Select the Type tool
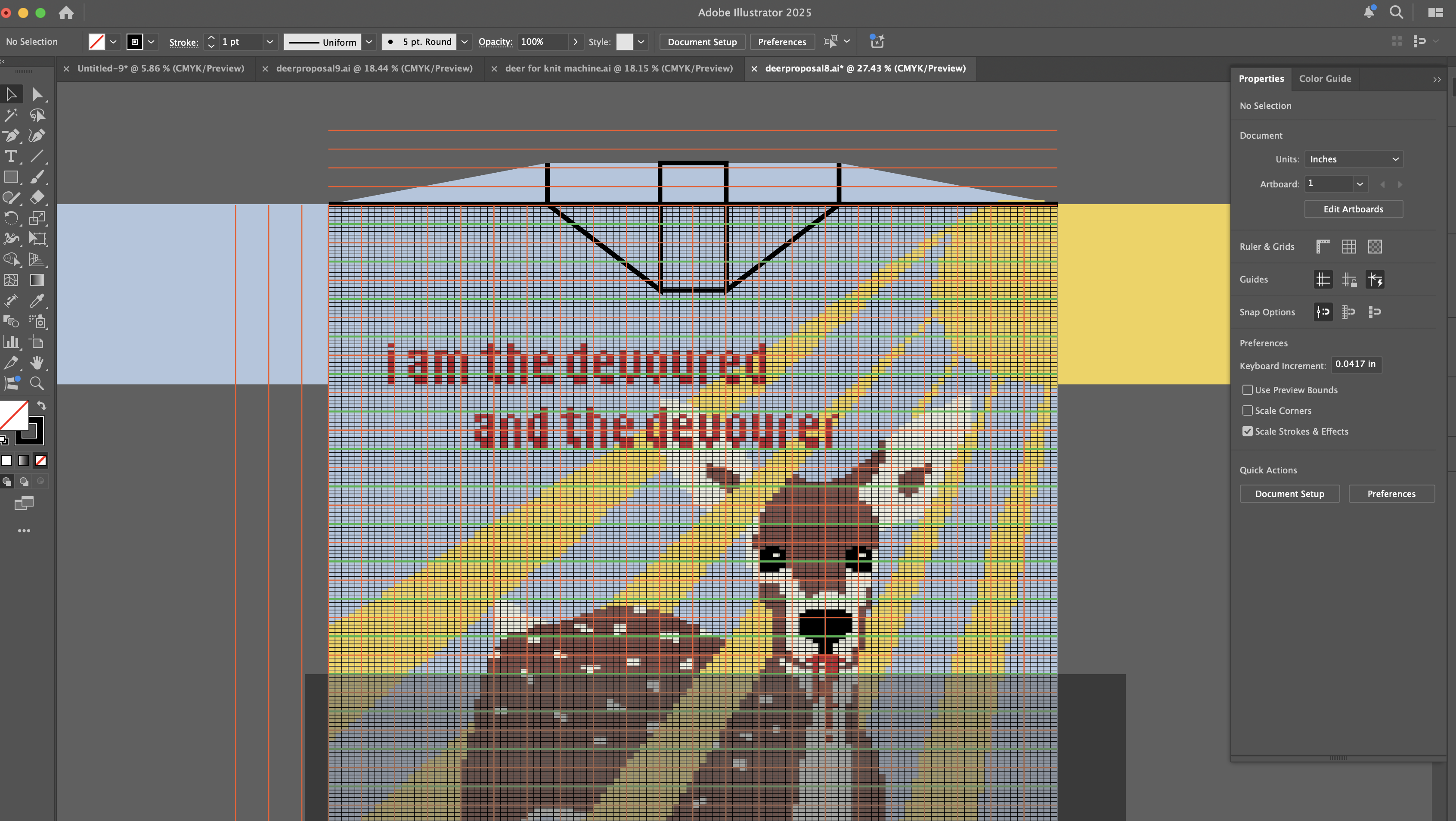This screenshot has width=1456, height=821. click(x=11, y=157)
